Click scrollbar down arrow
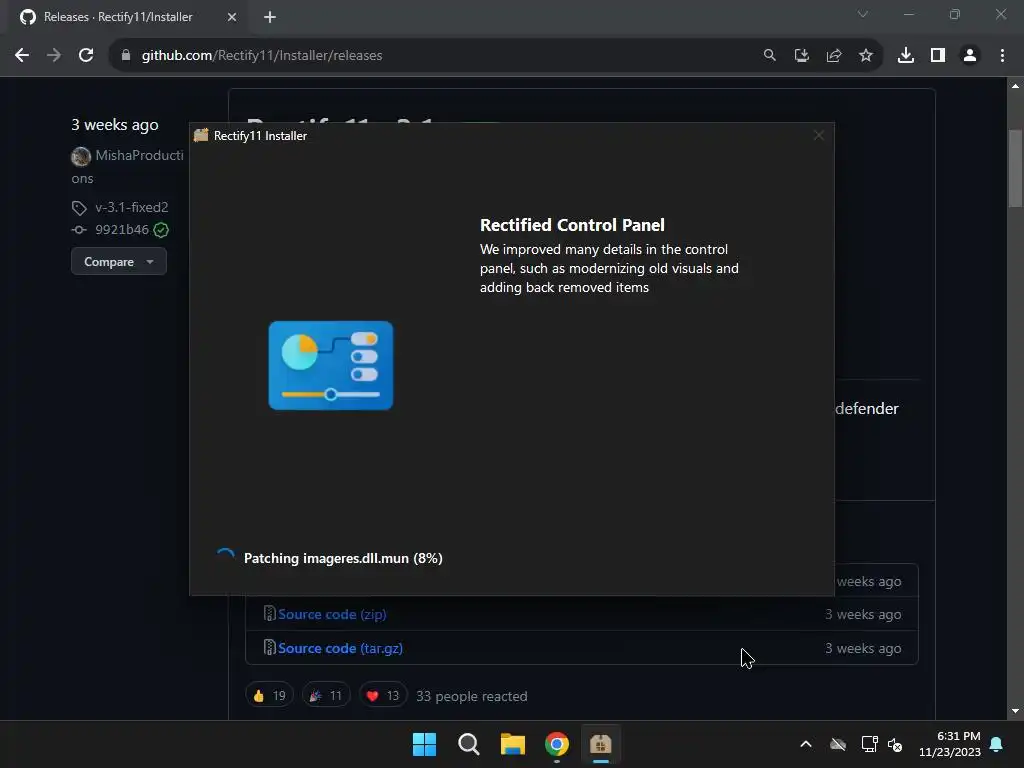This screenshot has height=768, width=1024. 1015,711
